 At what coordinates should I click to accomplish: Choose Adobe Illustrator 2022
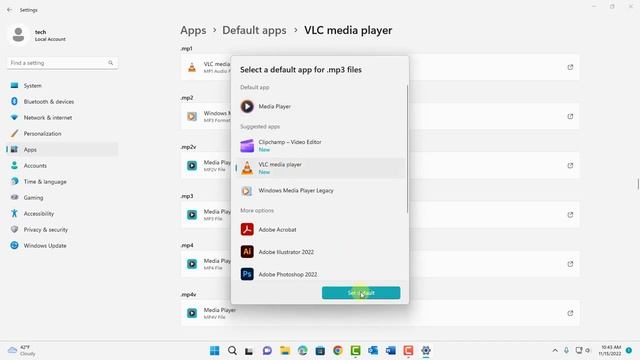[x=320, y=252]
